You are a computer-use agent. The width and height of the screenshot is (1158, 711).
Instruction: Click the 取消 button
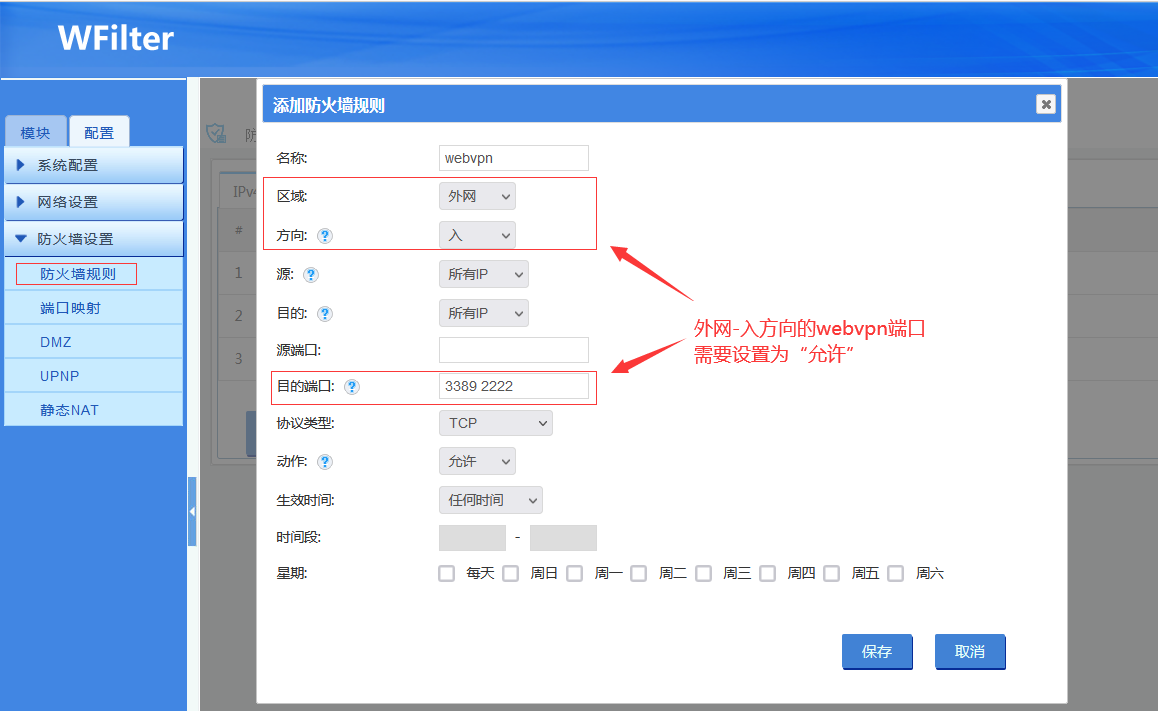pos(969,652)
